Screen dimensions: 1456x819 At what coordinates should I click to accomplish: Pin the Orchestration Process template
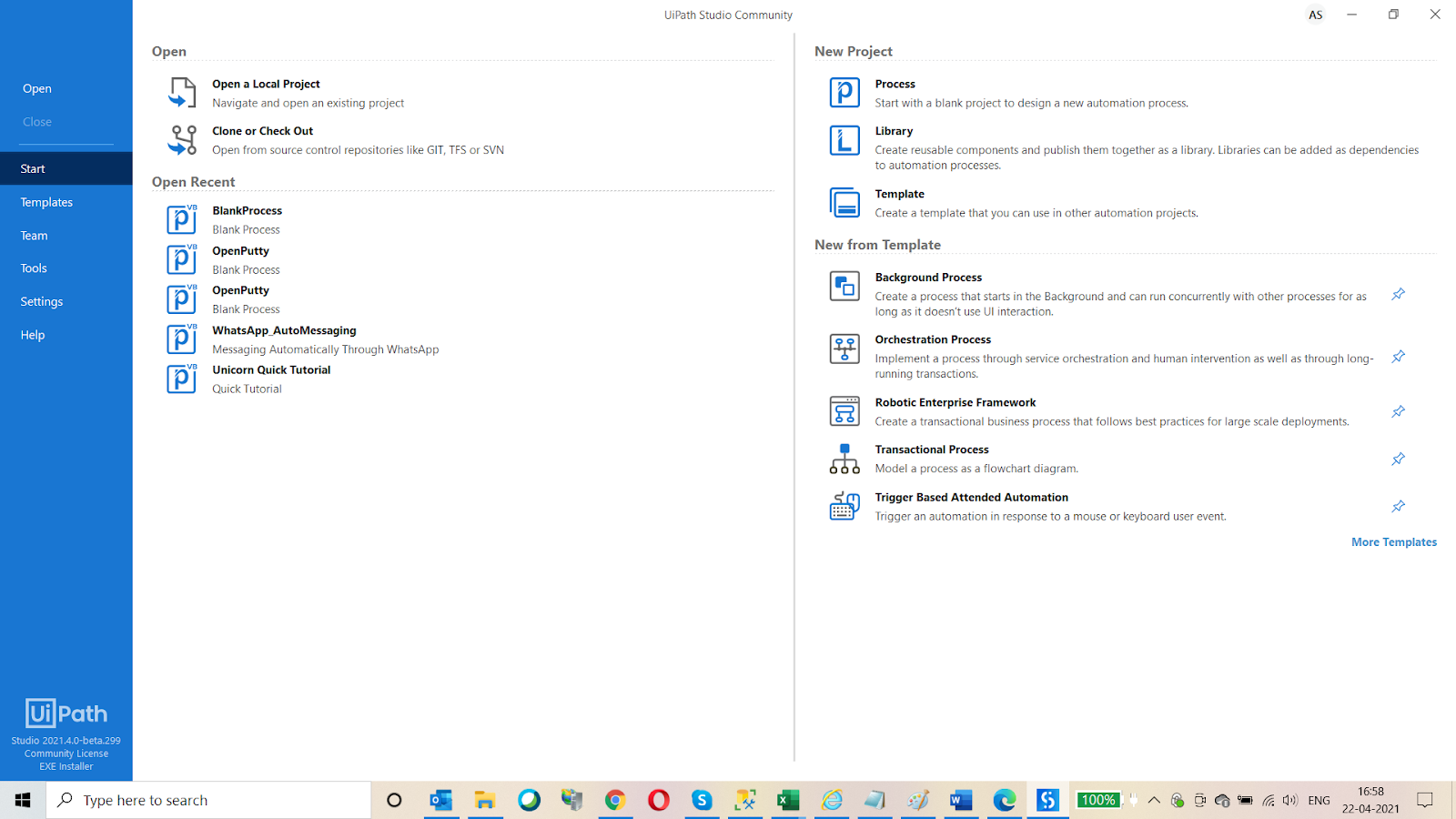pyautogui.click(x=1398, y=357)
